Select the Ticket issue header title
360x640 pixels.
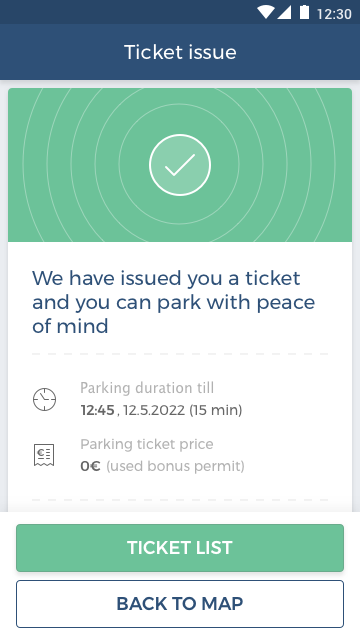(180, 52)
